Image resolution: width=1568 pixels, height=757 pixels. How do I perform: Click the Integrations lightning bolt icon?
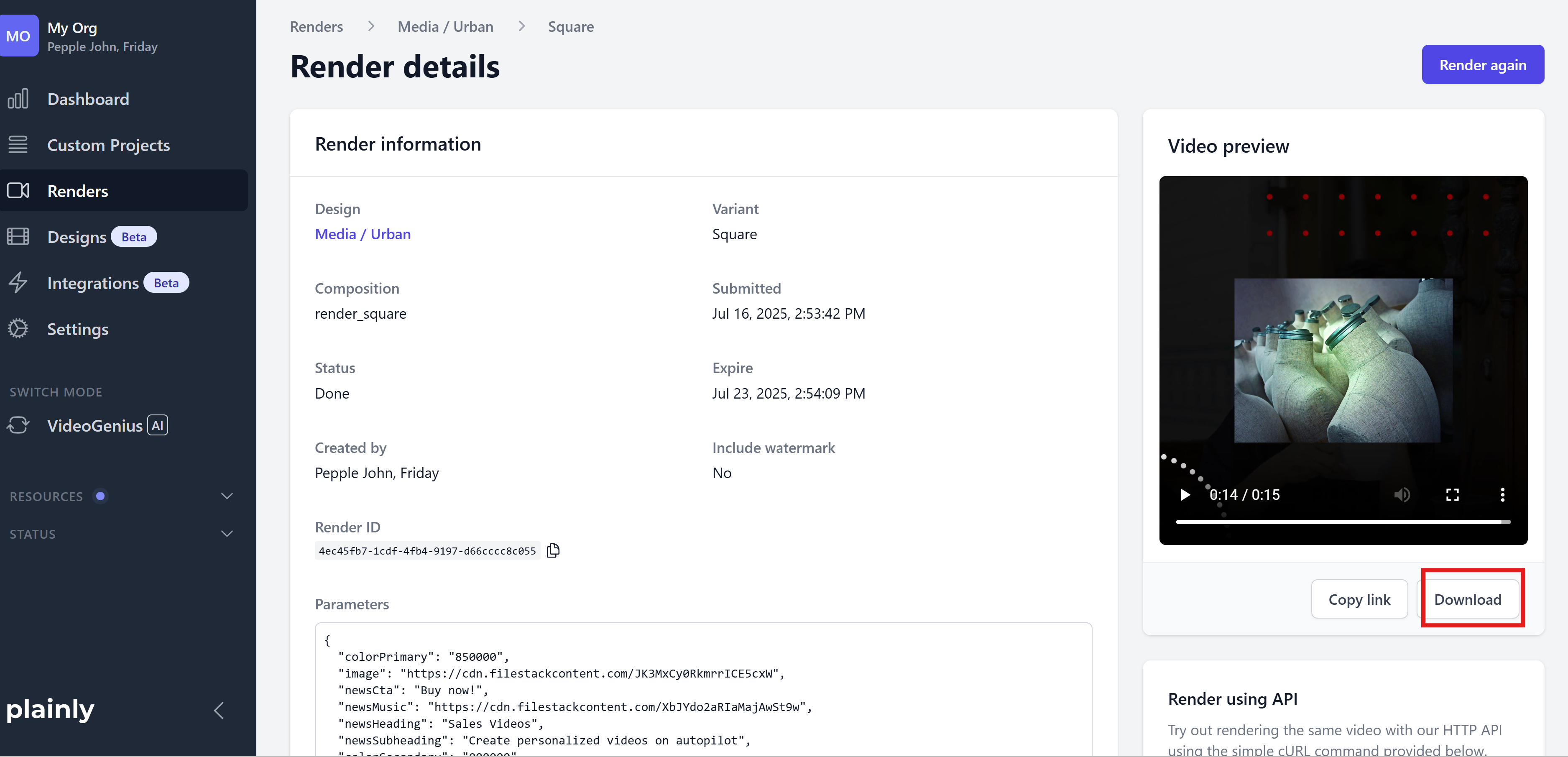pos(18,283)
